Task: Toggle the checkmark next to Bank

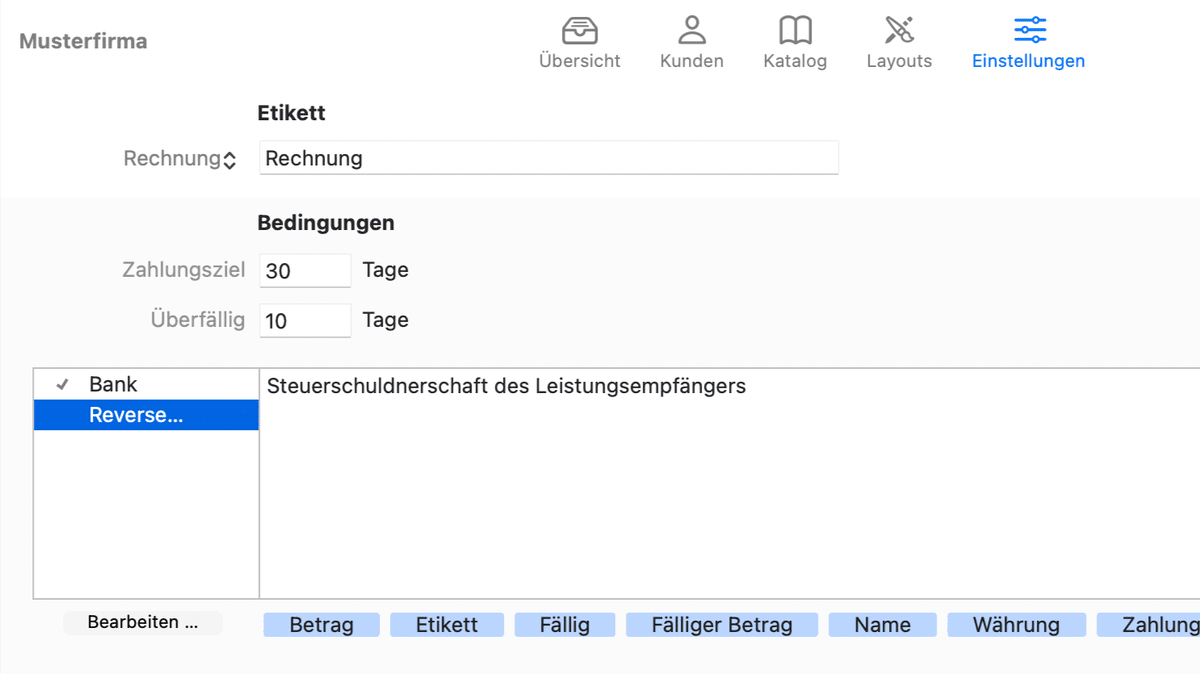Action: point(62,385)
